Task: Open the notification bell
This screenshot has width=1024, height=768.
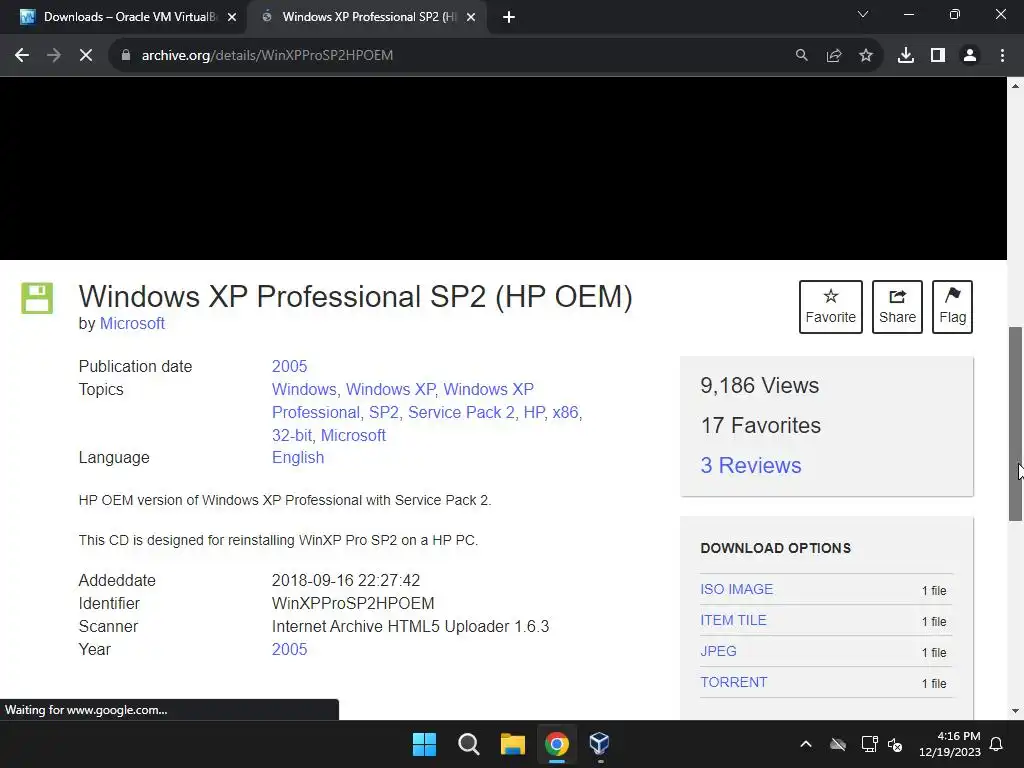Action: pos(997,744)
